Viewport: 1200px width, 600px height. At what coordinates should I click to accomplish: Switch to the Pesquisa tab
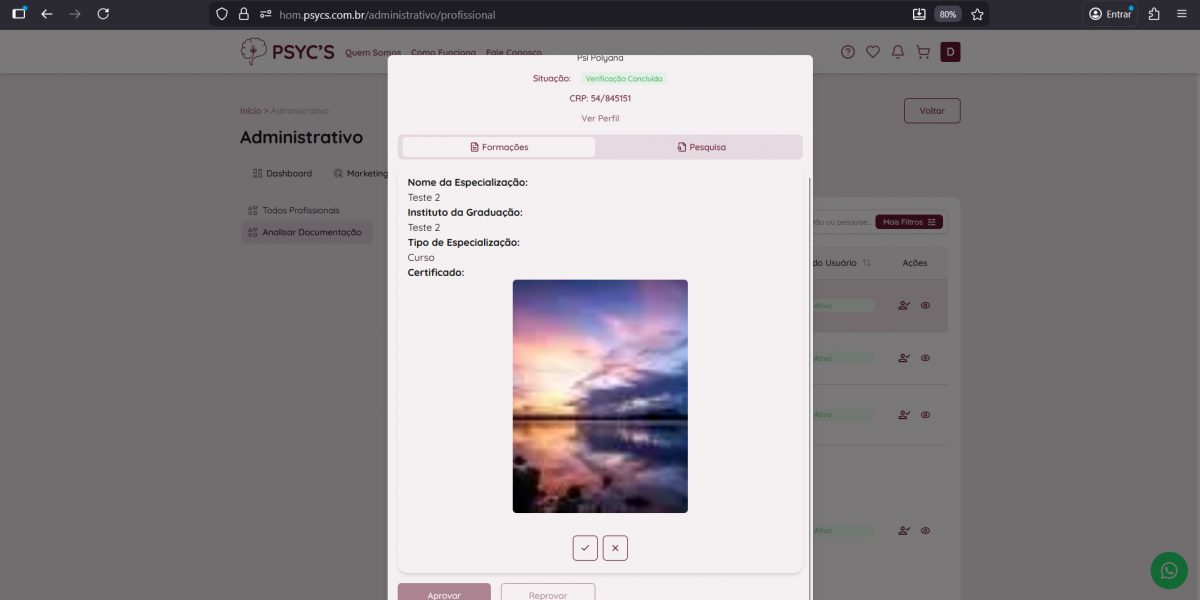701,147
